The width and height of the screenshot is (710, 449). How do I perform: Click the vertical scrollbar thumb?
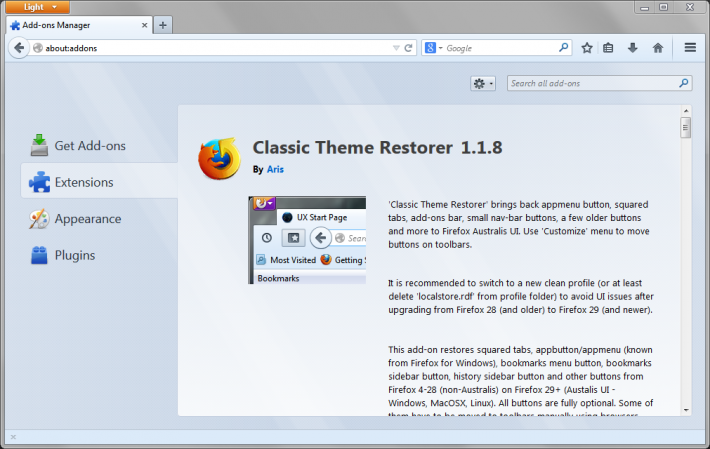tap(686, 127)
